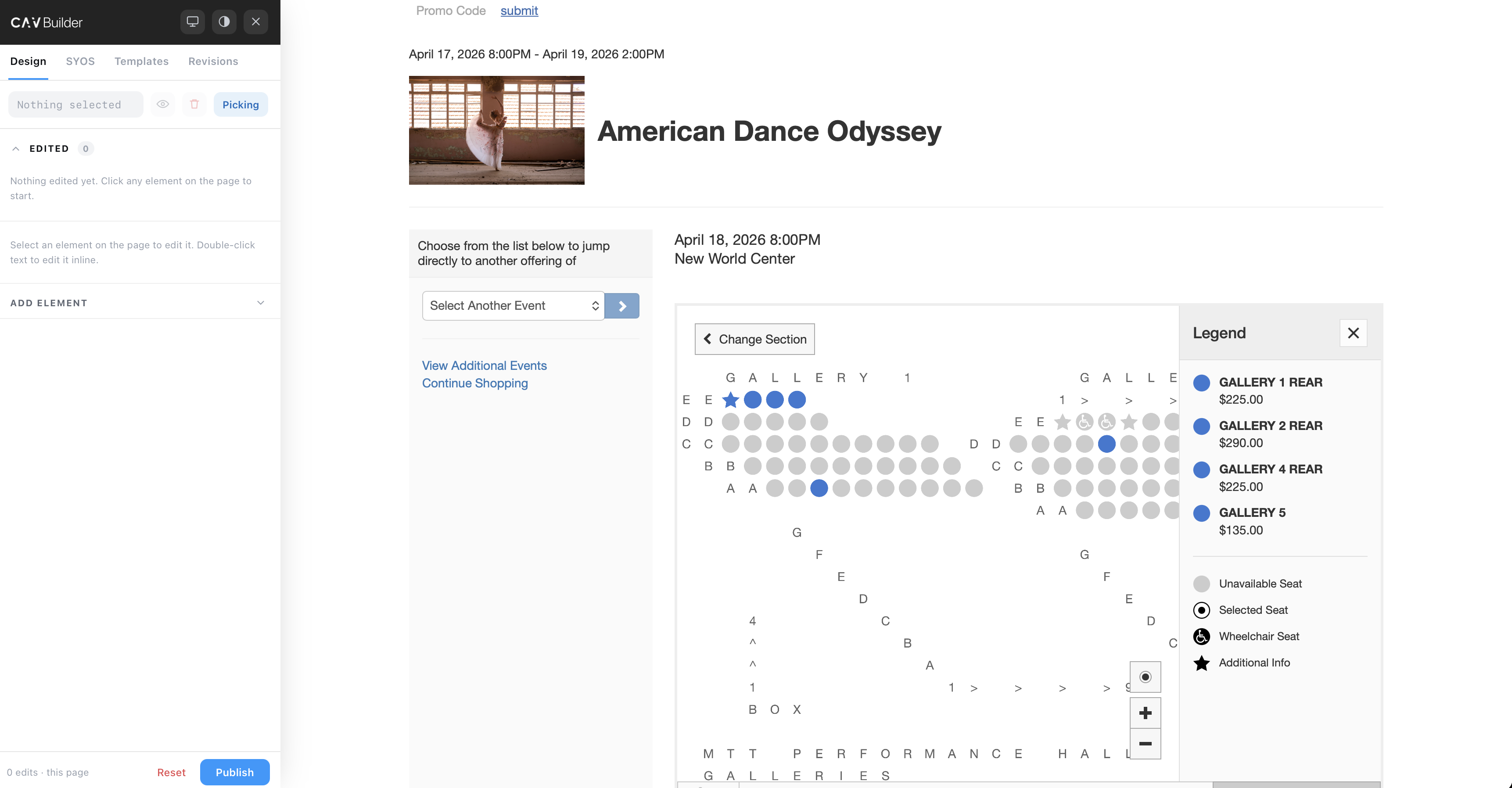Select the Design tab

tap(28, 61)
